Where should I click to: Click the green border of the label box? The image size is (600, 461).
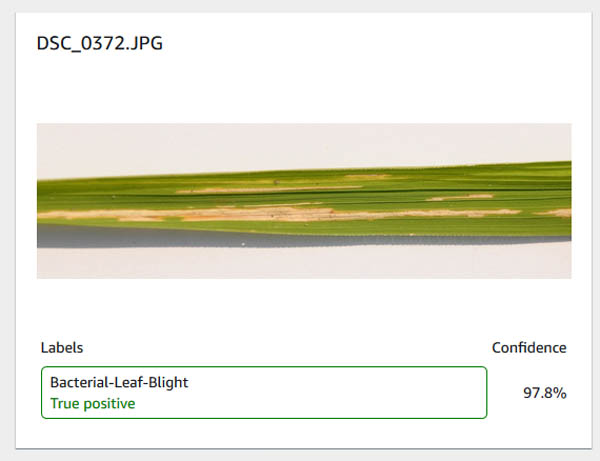point(264,367)
